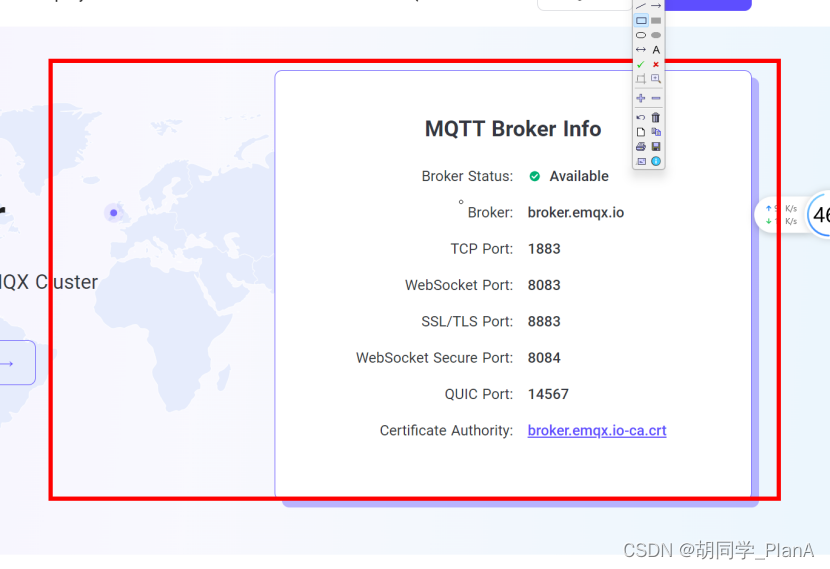Select the broker.emqx.io address text
Viewport: 830px width, 569px height.
tap(575, 213)
